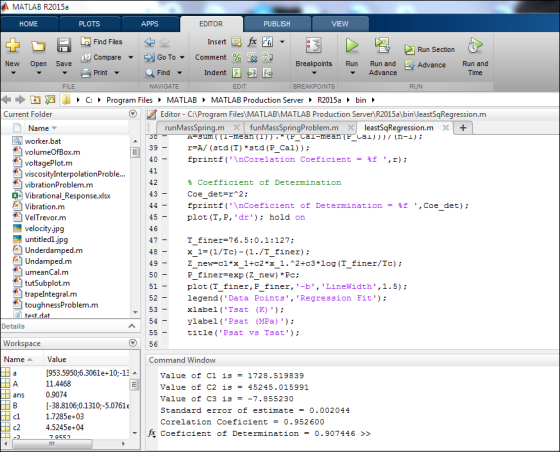Click the address bar back arrow
560x452 pixels.
click(7, 100)
